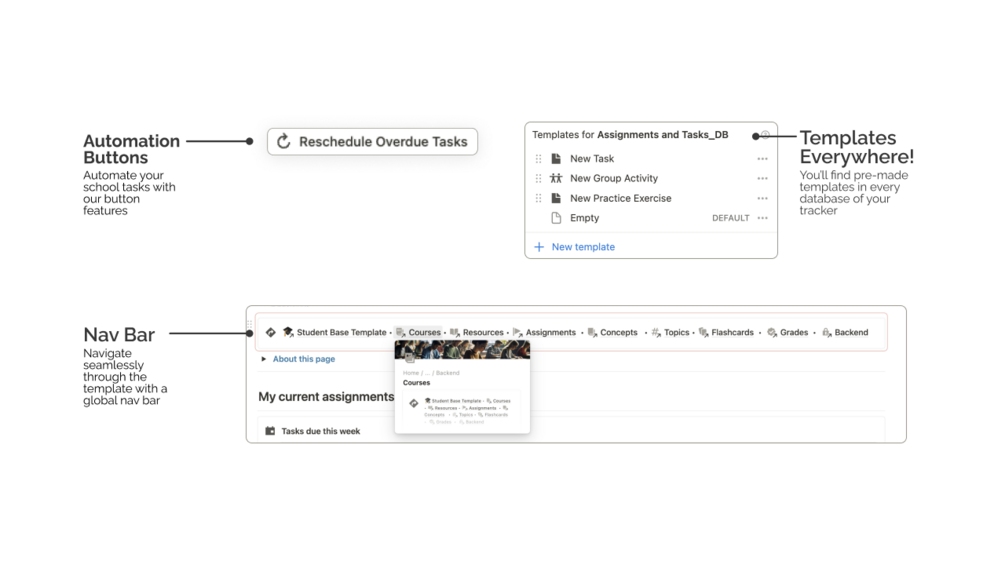The image size is (1005, 565).
Task: Open the Empty template options menu
Action: [x=762, y=218]
